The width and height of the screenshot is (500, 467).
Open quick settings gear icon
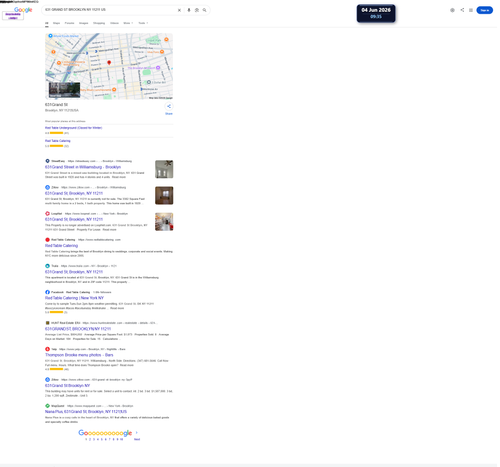[452, 10]
